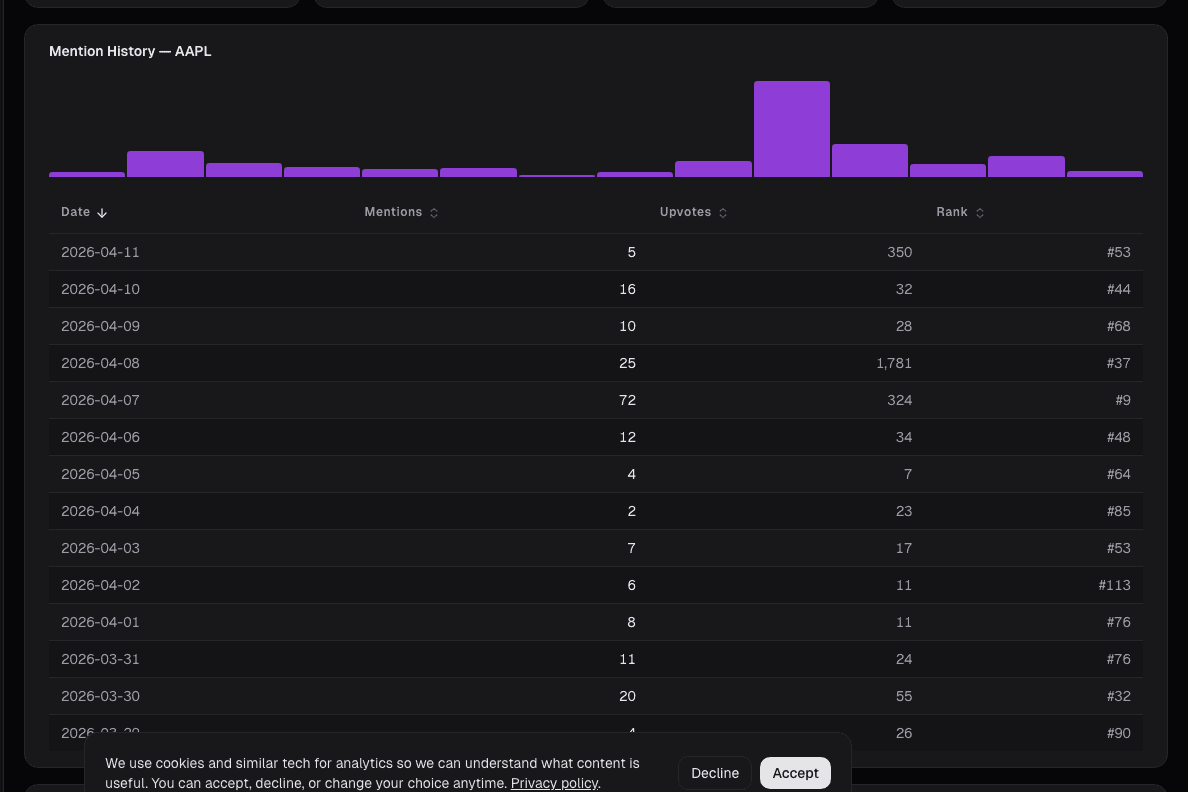Image resolution: width=1188 pixels, height=792 pixels.
Task: Sort table by Date column header
Action: (x=76, y=212)
